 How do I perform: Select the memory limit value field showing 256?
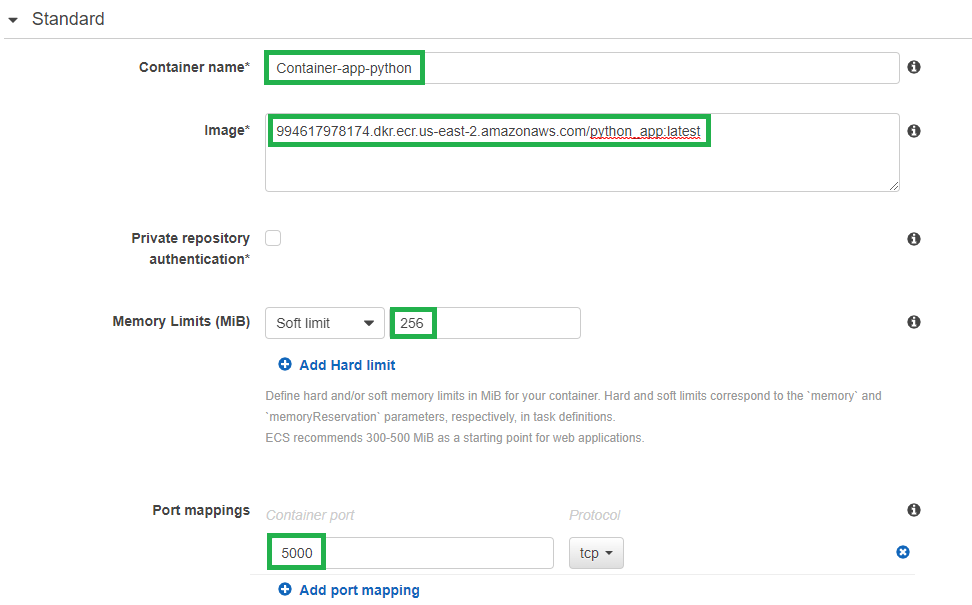tap(485, 323)
